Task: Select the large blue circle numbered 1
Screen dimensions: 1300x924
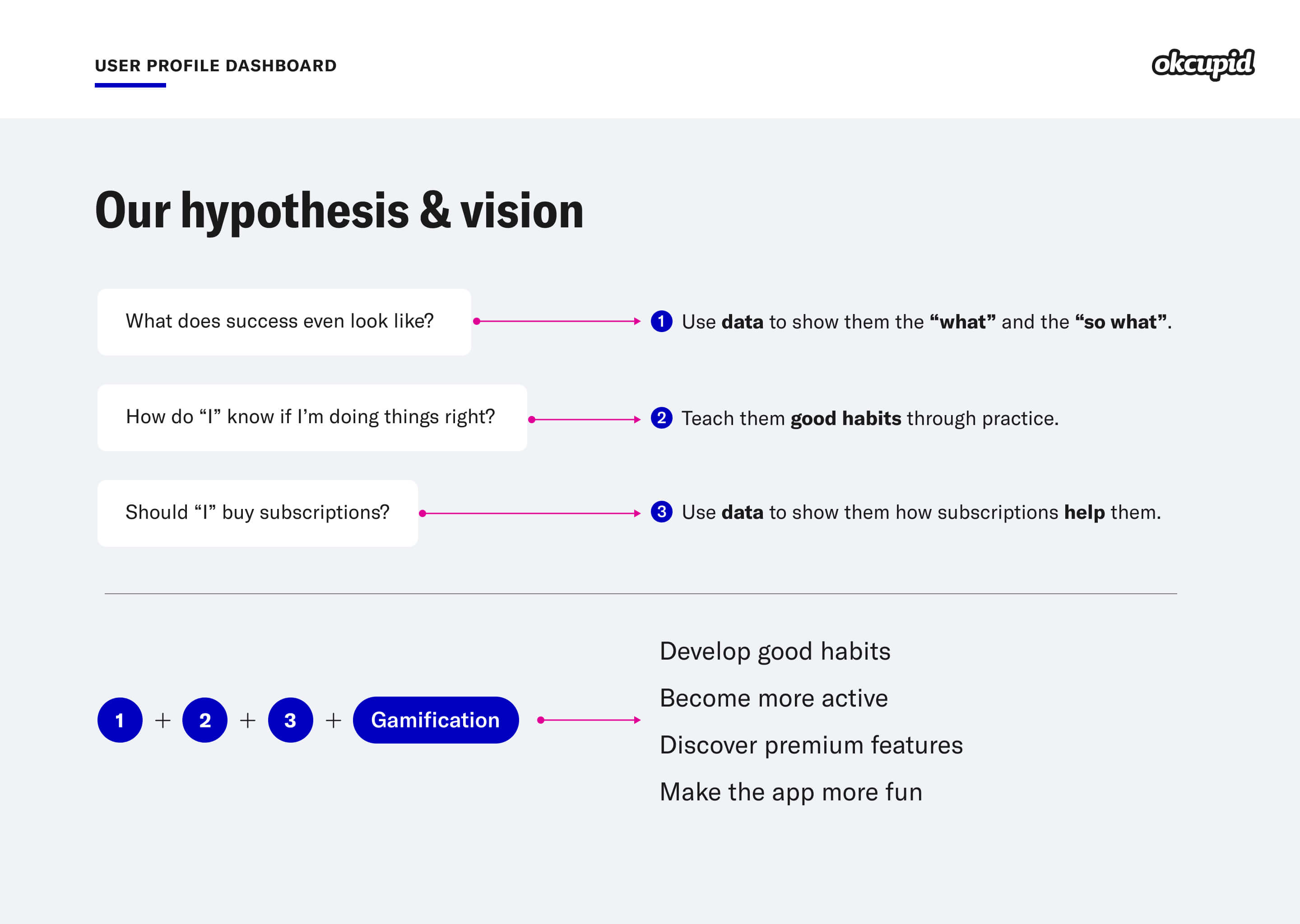Action: 120,721
